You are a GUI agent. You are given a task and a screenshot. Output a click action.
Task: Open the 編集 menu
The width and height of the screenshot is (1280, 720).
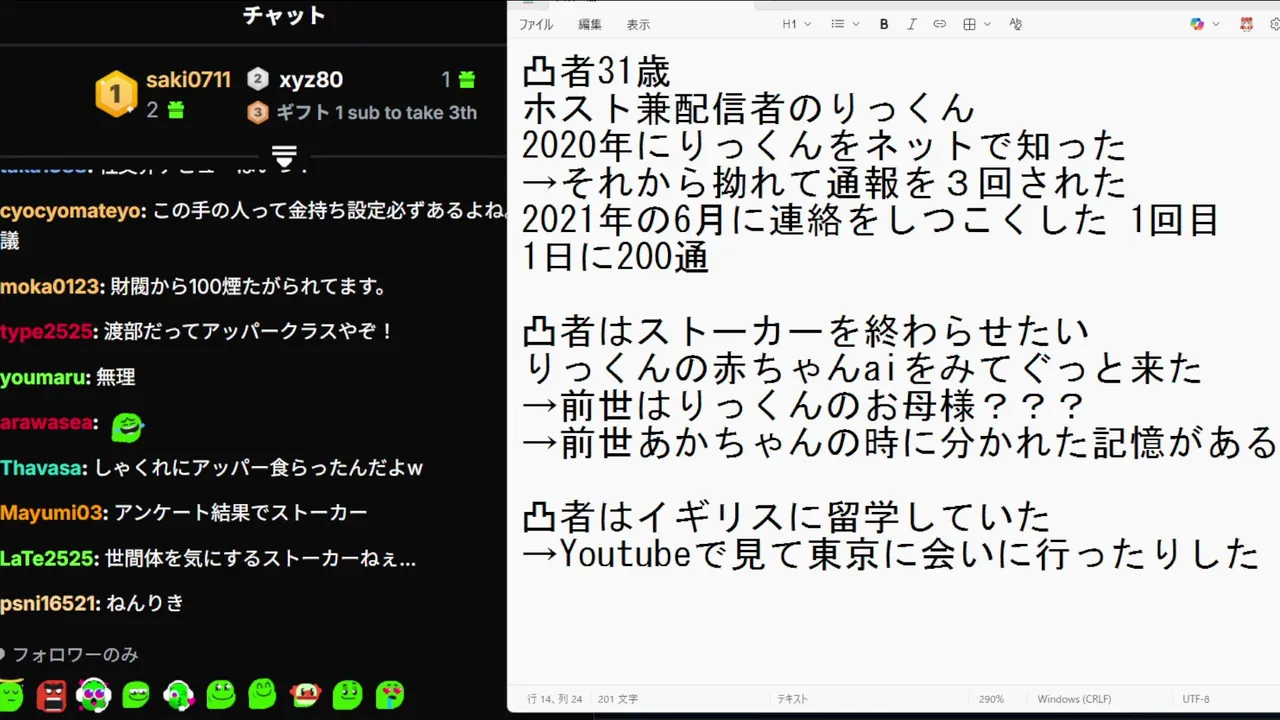pos(590,25)
